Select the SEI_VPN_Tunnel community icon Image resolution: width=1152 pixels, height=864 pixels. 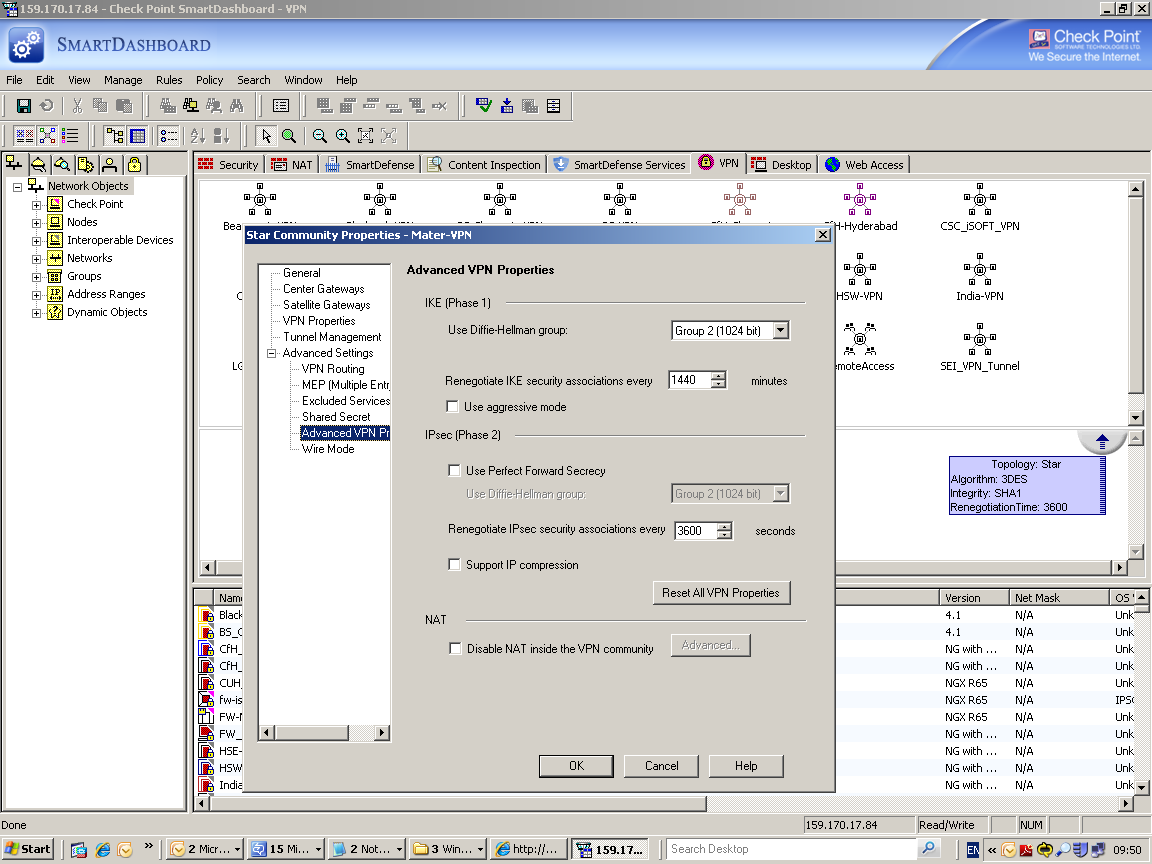click(x=979, y=339)
